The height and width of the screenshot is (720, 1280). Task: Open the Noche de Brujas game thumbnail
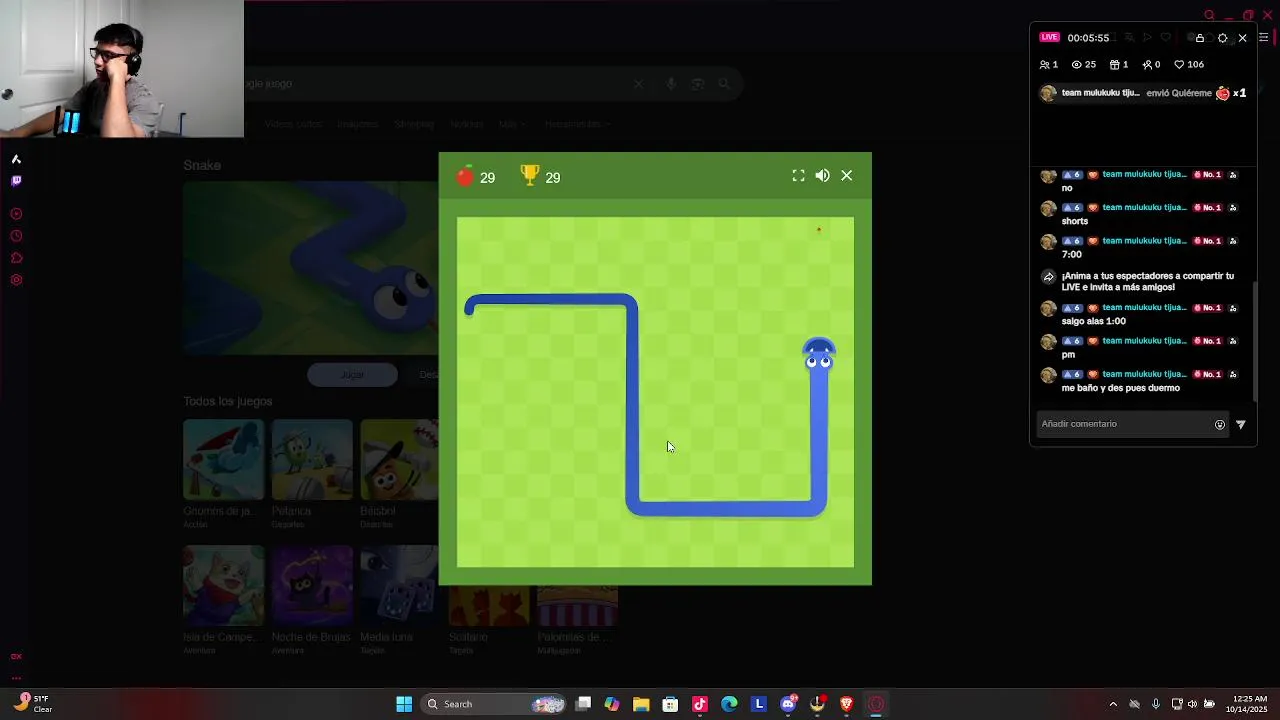click(x=312, y=585)
